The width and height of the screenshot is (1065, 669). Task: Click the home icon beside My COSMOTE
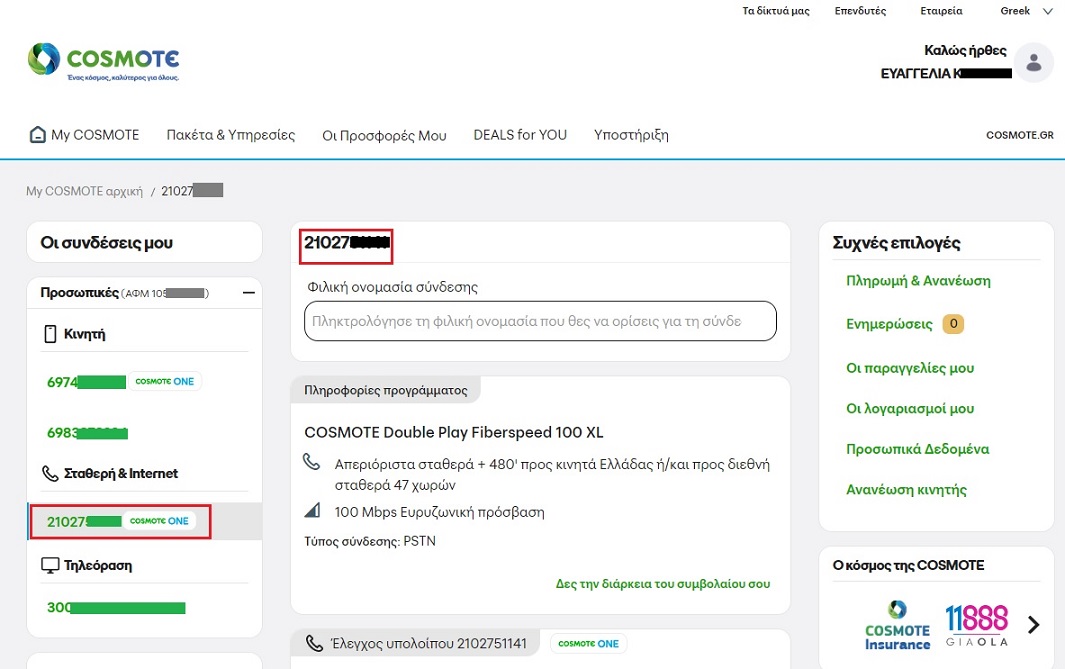pyautogui.click(x=38, y=135)
